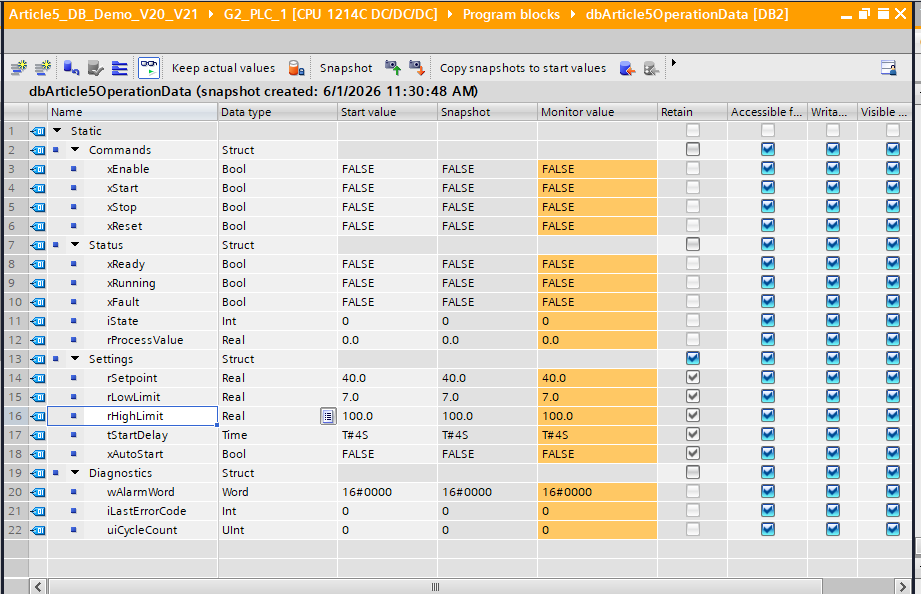921x594 pixels.
Task: Toggle Writable checkbox for xStart row
Action: click(833, 187)
